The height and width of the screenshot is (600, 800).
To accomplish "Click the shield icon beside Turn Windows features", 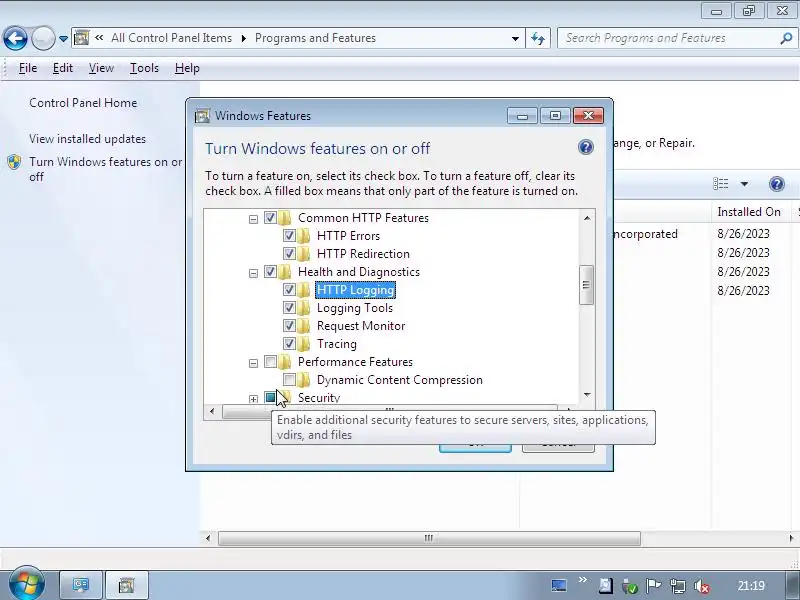I will [x=14, y=162].
